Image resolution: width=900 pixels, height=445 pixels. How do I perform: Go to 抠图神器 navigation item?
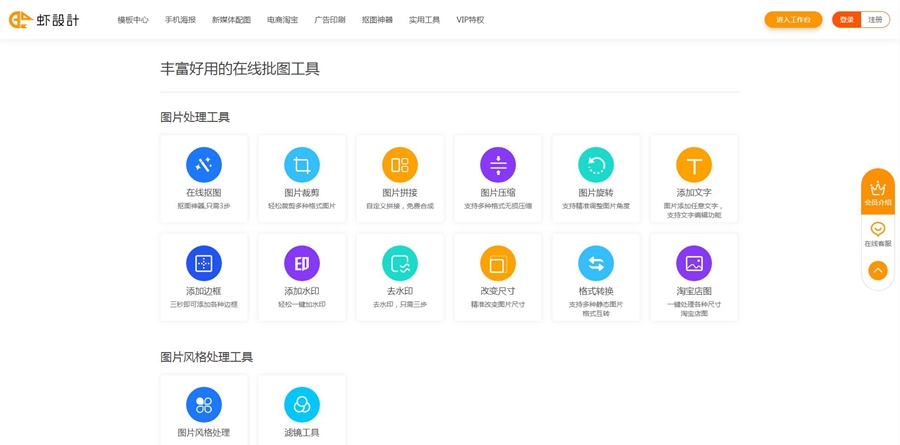(x=377, y=20)
